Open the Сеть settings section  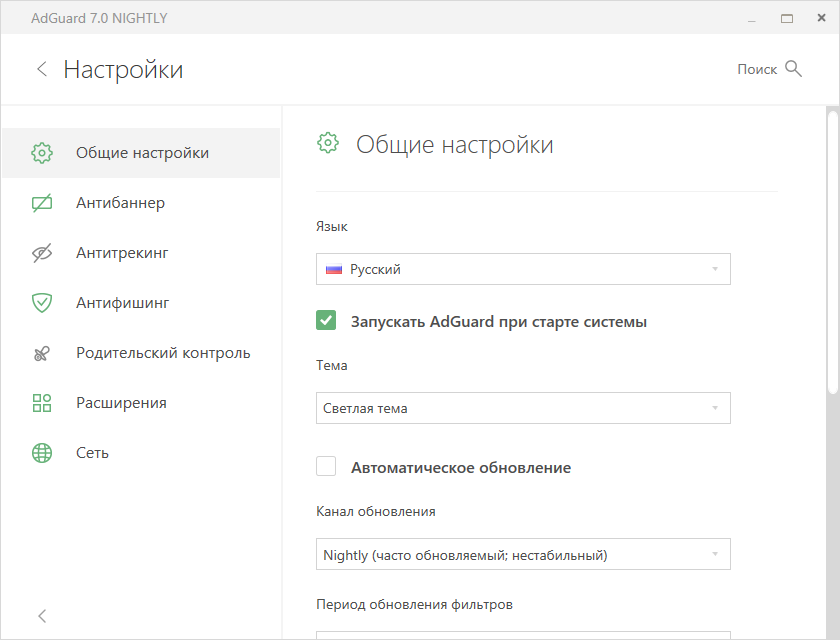pyautogui.click(x=141, y=453)
